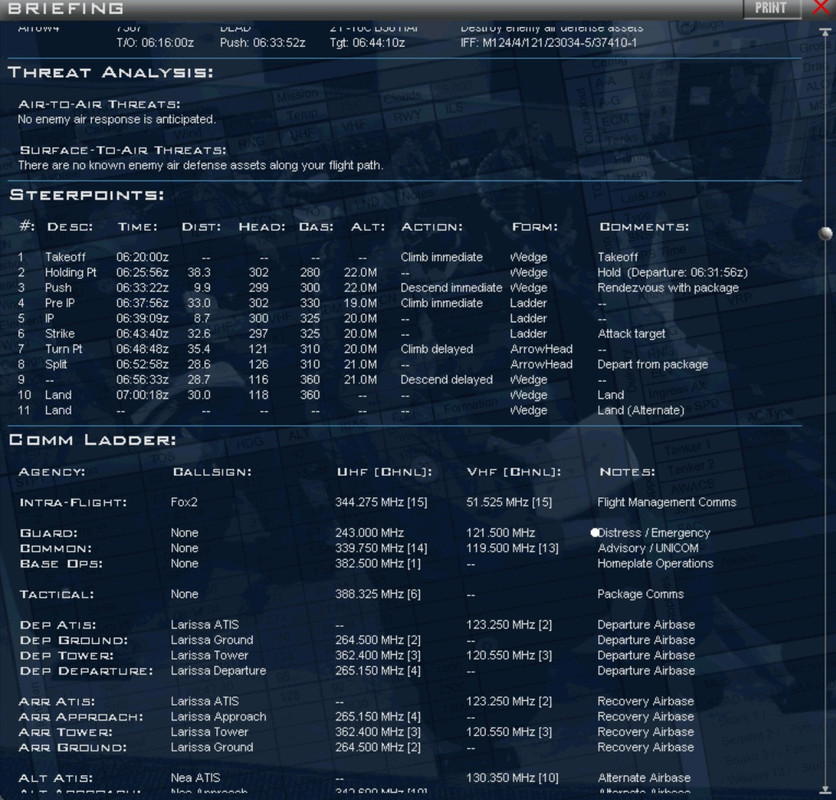
Task: Click 'Hold (Departure: 06:31:56z)' comment
Action: click(672, 273)
